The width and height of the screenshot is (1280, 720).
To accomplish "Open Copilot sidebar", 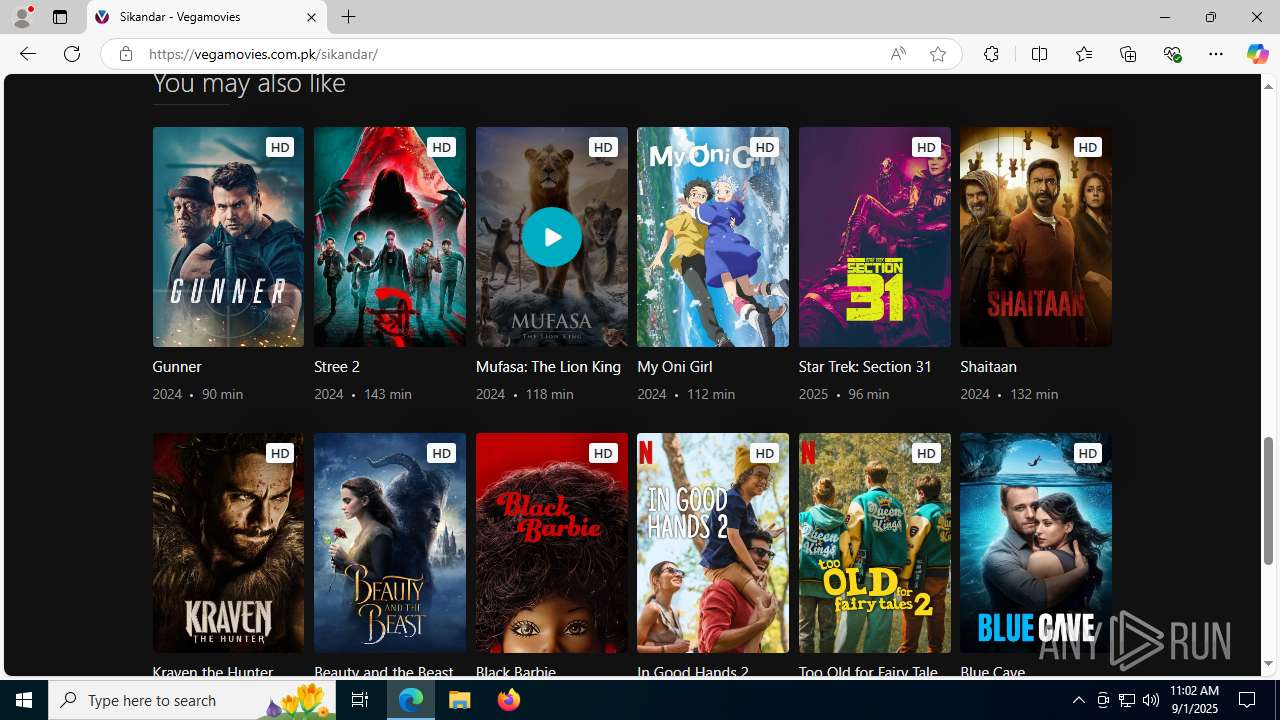I will click(1257, 54).
